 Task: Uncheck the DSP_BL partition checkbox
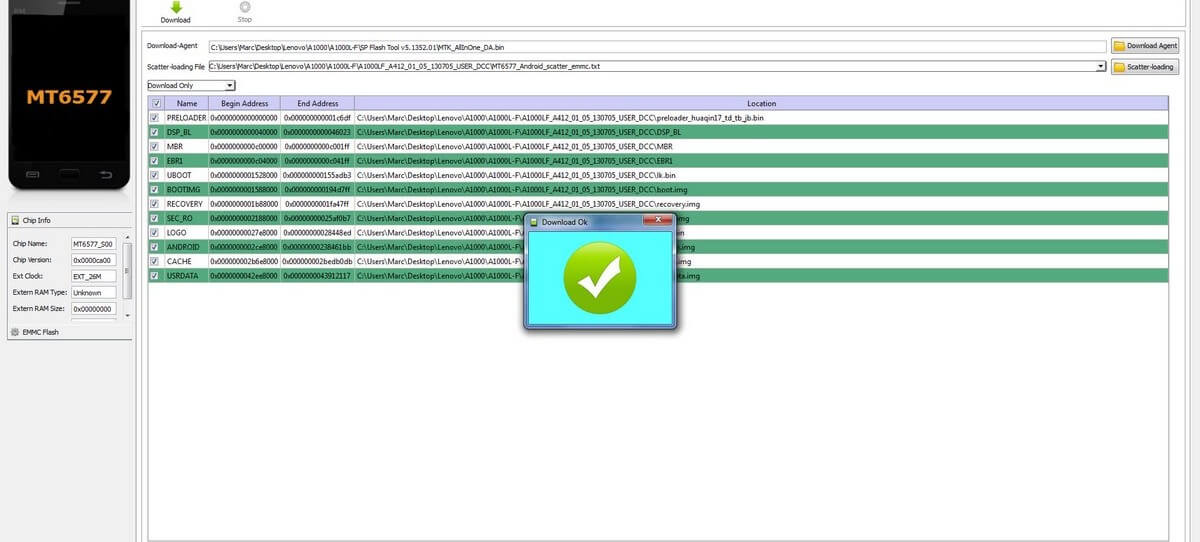coord(154,132)
